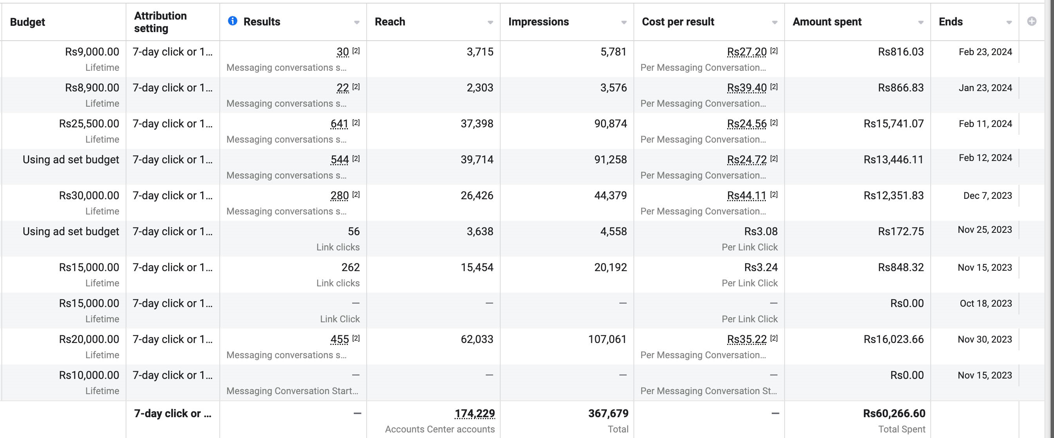
Task: Select the Budget column header
Action: [28, 22]
